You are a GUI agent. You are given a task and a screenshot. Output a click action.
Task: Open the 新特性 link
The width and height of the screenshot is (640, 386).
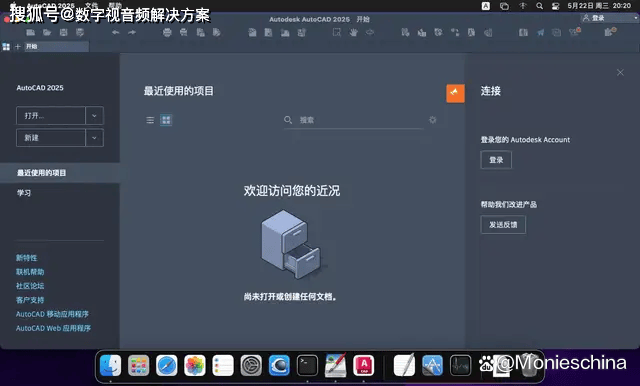coord(27,258)
